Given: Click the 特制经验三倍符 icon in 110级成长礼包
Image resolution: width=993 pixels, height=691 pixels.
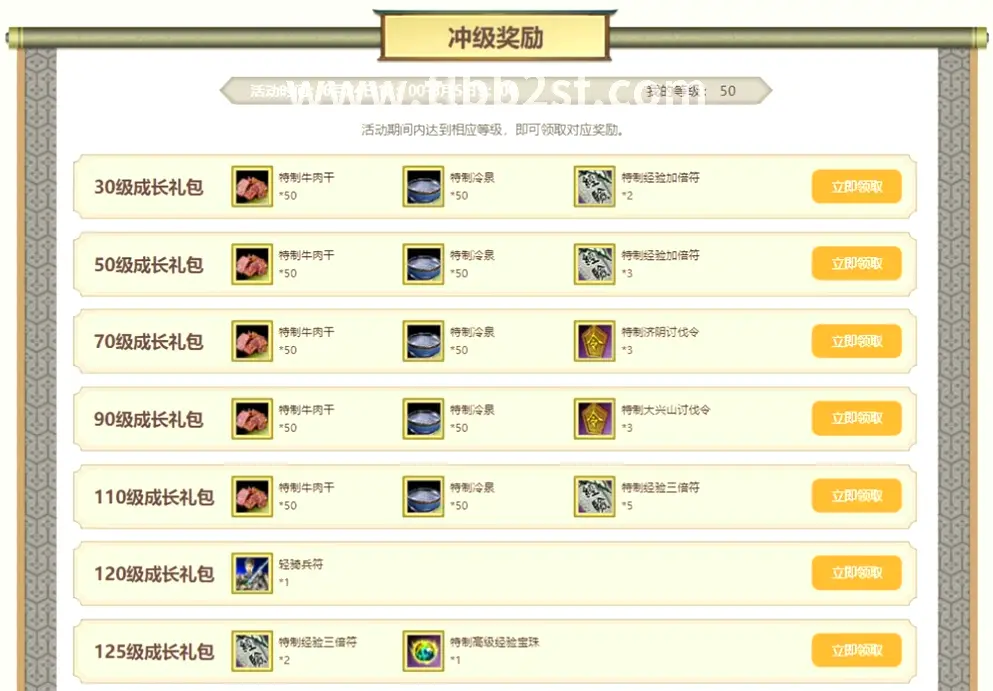Looking at the screenshot, I should [x=594, y=497].
